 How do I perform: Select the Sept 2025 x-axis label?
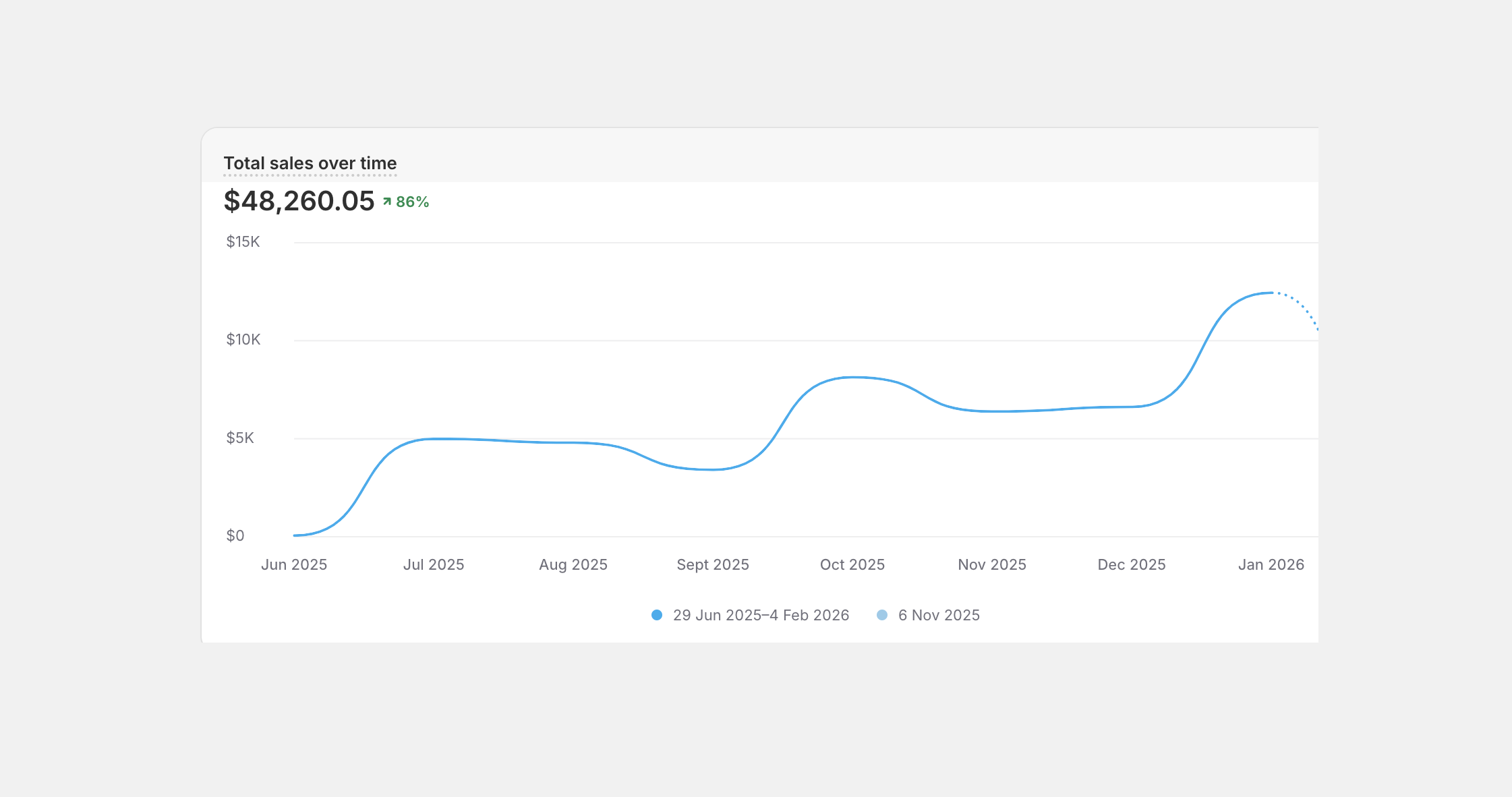[x=713, y=565]
